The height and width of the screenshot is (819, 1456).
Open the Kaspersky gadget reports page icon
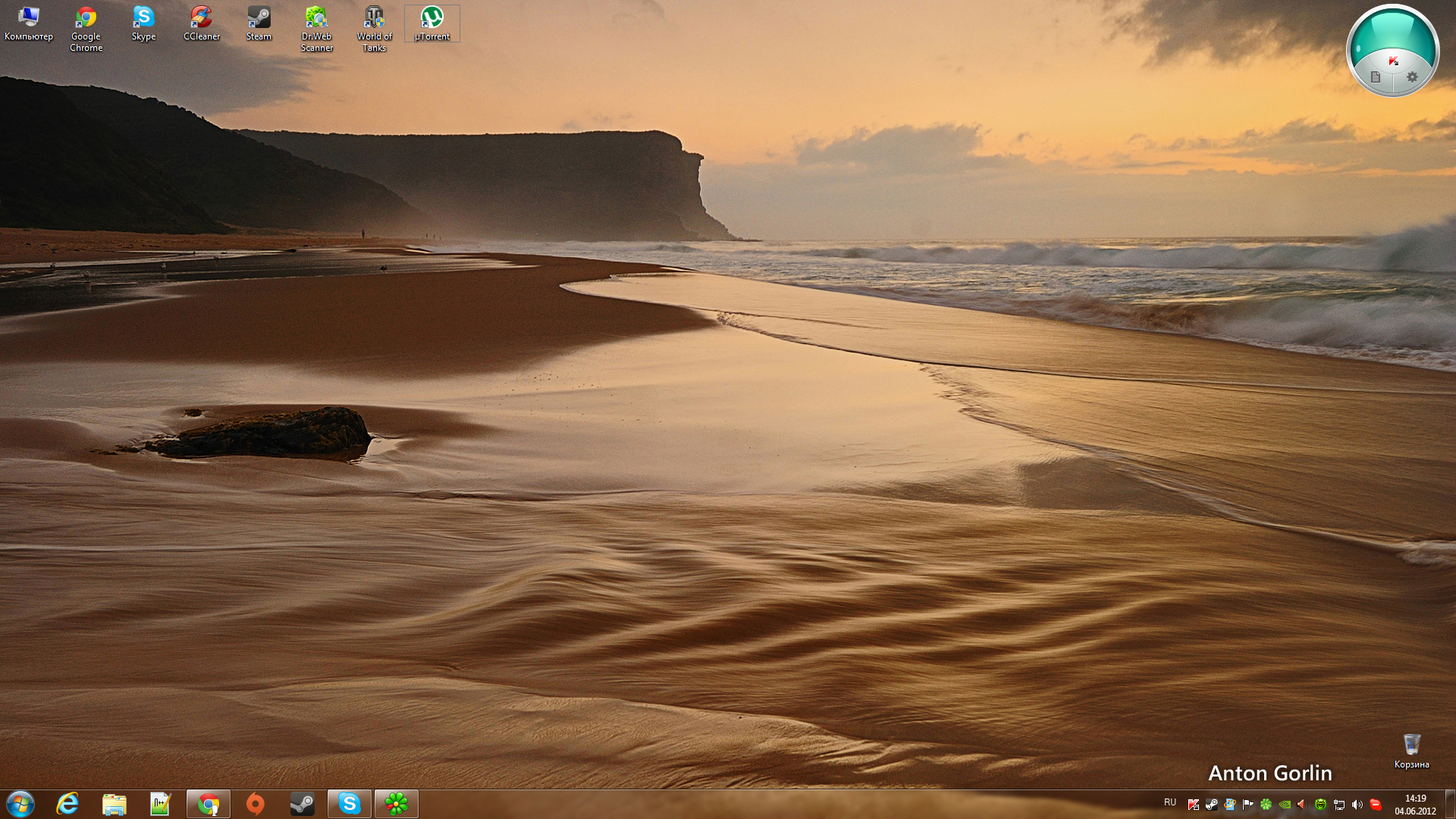click(x=1376, y=77)
